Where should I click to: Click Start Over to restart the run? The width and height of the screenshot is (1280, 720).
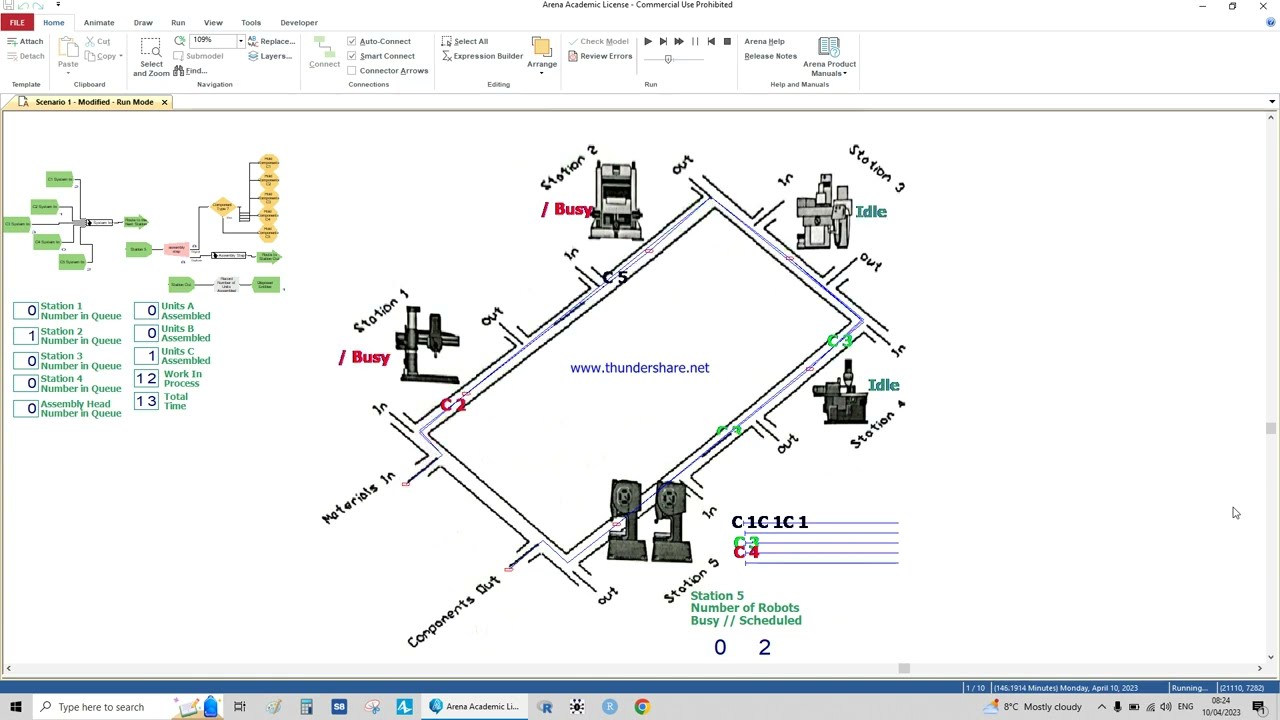(711, 42)
